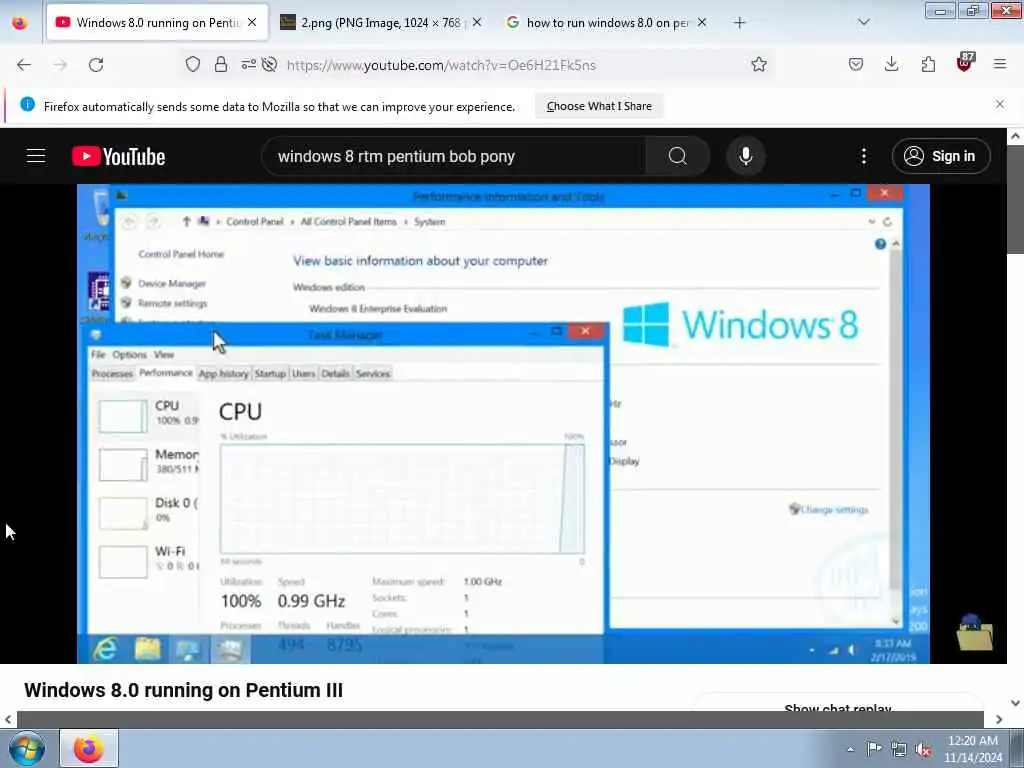Image resolution: width=1024 pixels, height=768 pixels.
Task: Open a new tab with the plus button
Action: [739, 23]
